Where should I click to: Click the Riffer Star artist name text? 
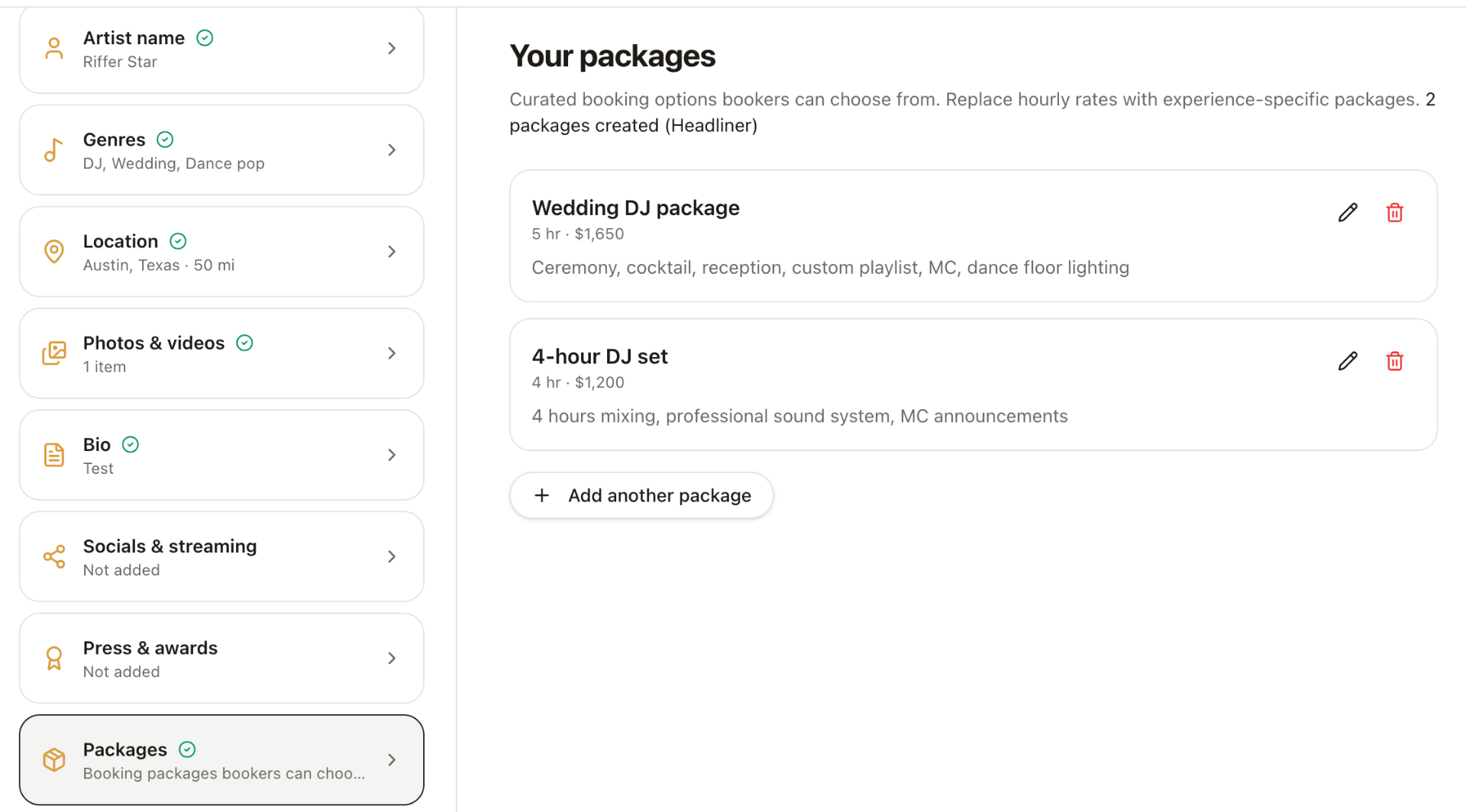tap(120, 62)
